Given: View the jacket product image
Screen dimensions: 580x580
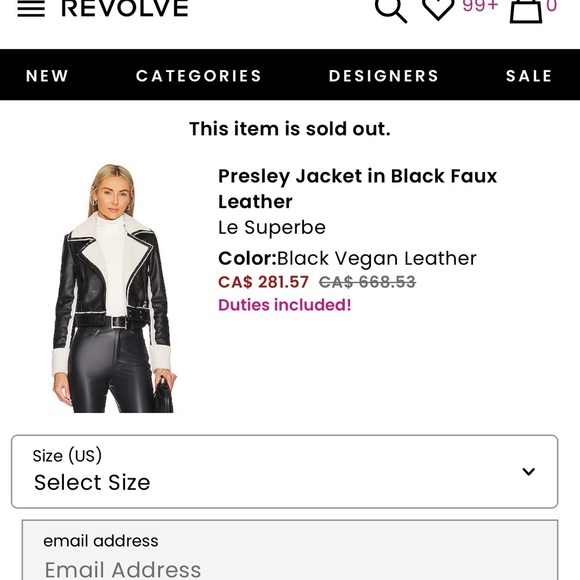Looking at the screenshot, I should [114, 288].
